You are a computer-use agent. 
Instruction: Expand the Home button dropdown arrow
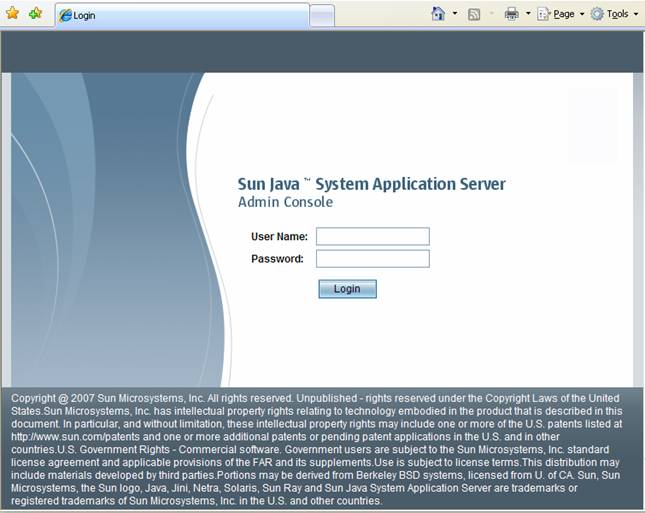(455, 14)
